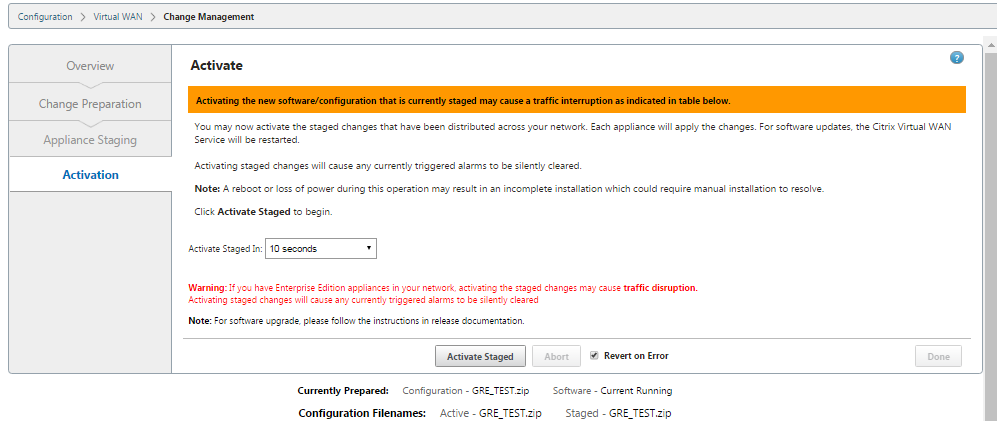The height and width of the screenshot is (421, 997).
Task: Switch to the Change Preparation tab
Action: 90,104
